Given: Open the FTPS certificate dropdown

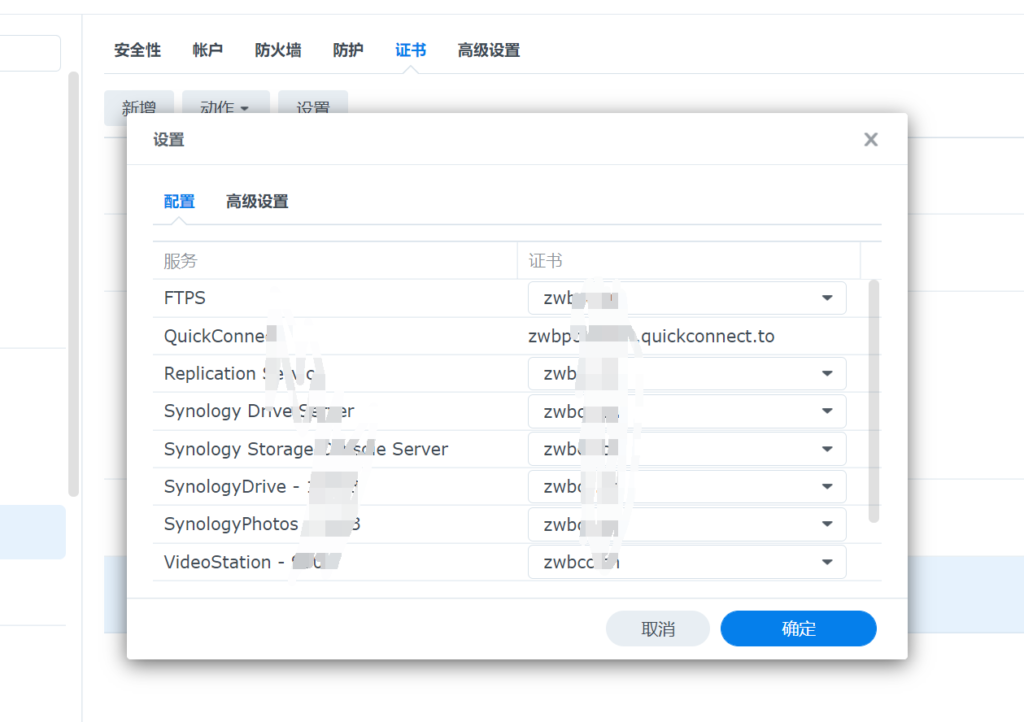Looking at the screenshot, I should [x=826, y=298].
